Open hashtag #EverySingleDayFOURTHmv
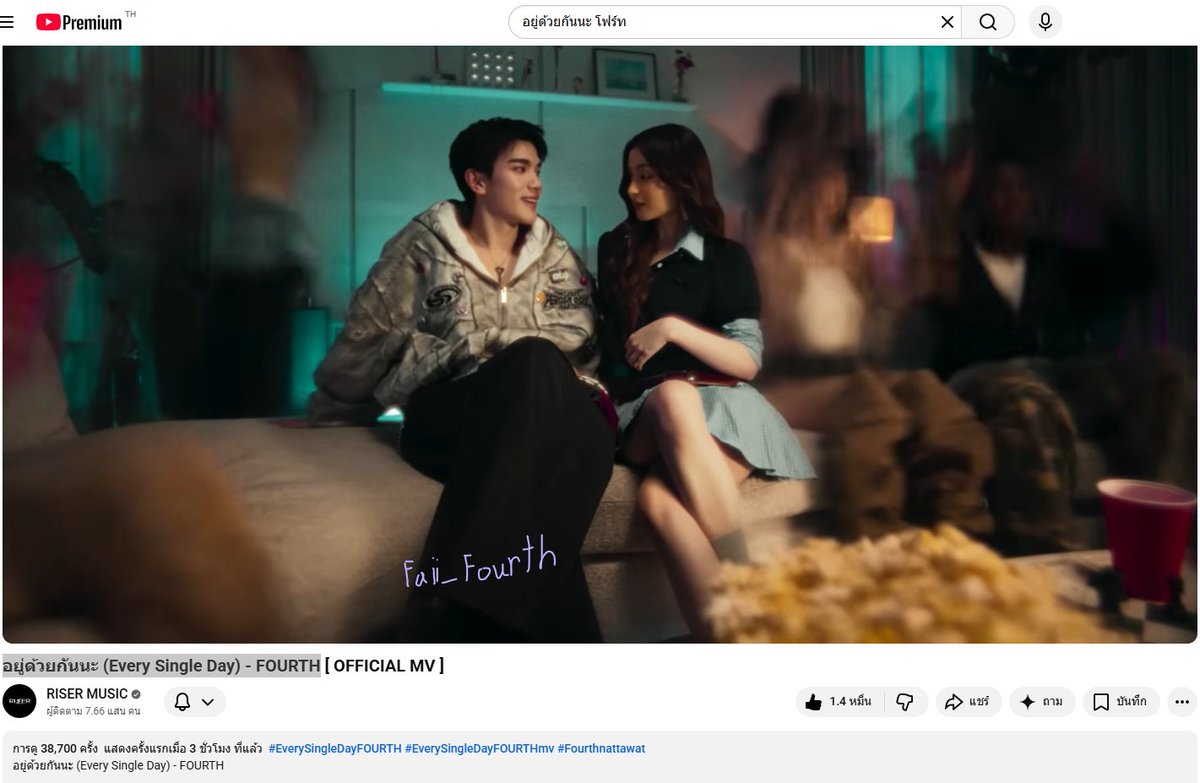Viewport: 1200px width, 783px height. pos(479,748)
